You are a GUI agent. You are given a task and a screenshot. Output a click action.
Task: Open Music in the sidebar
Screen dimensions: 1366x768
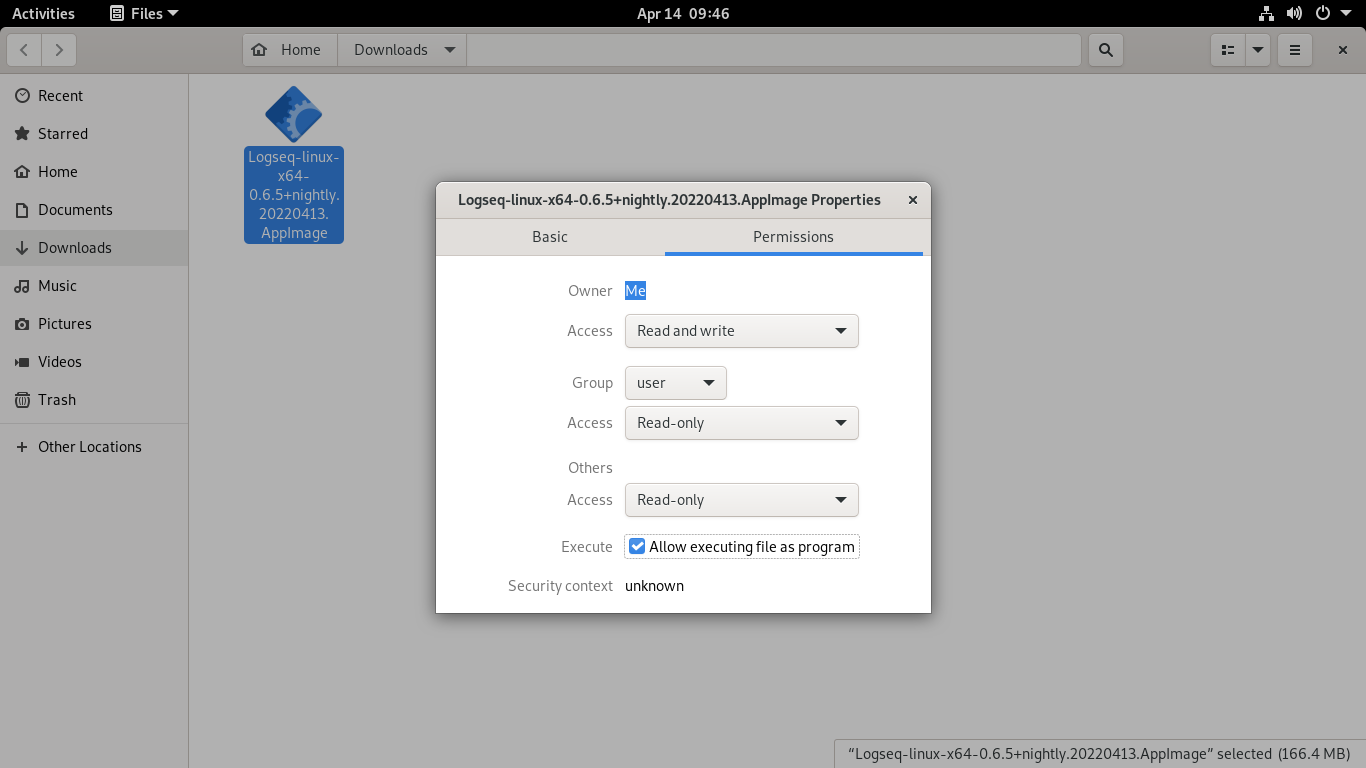[x=94, y=286]
